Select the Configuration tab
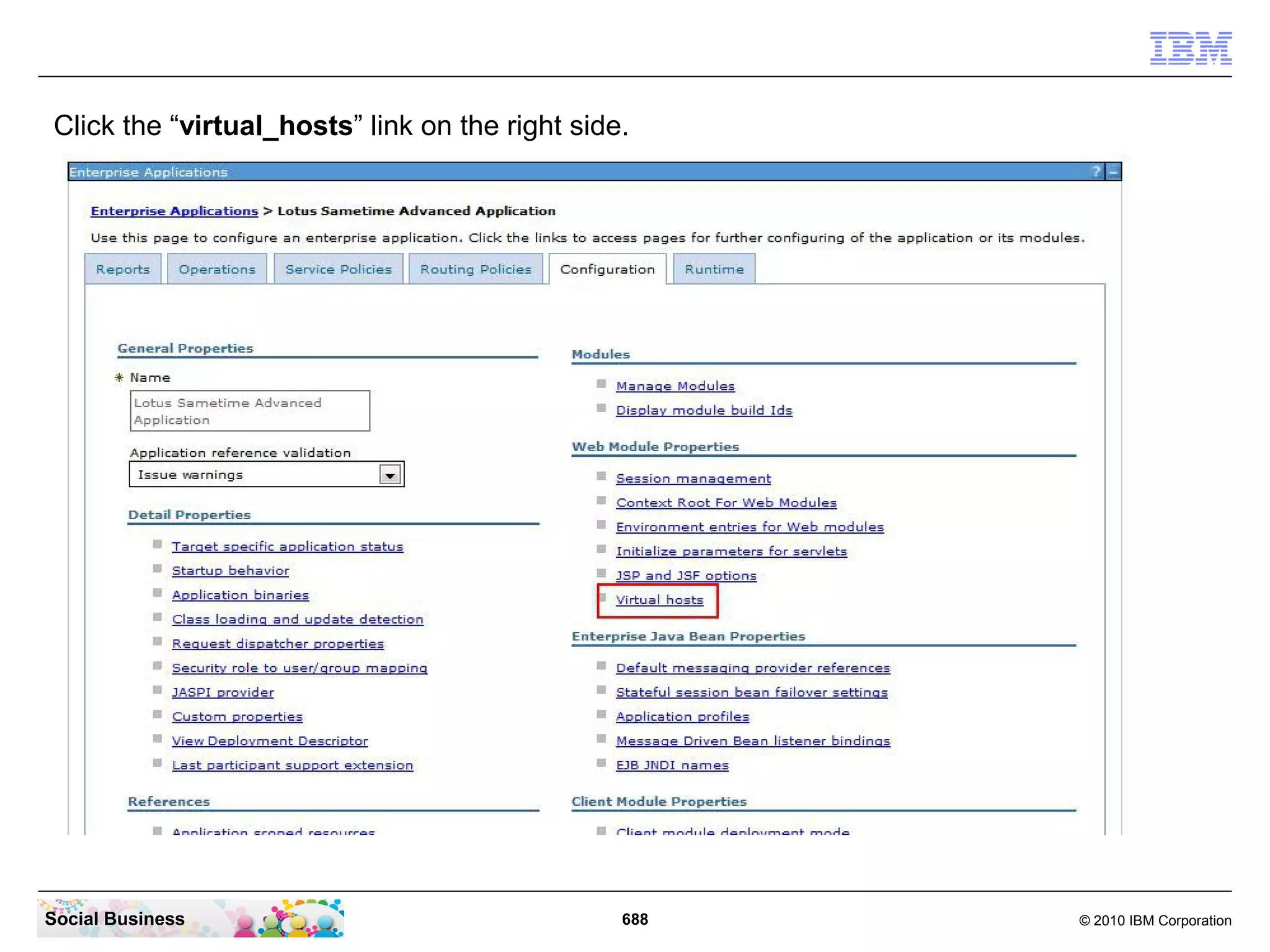The image size is (1270, 952). pos(608,270)
